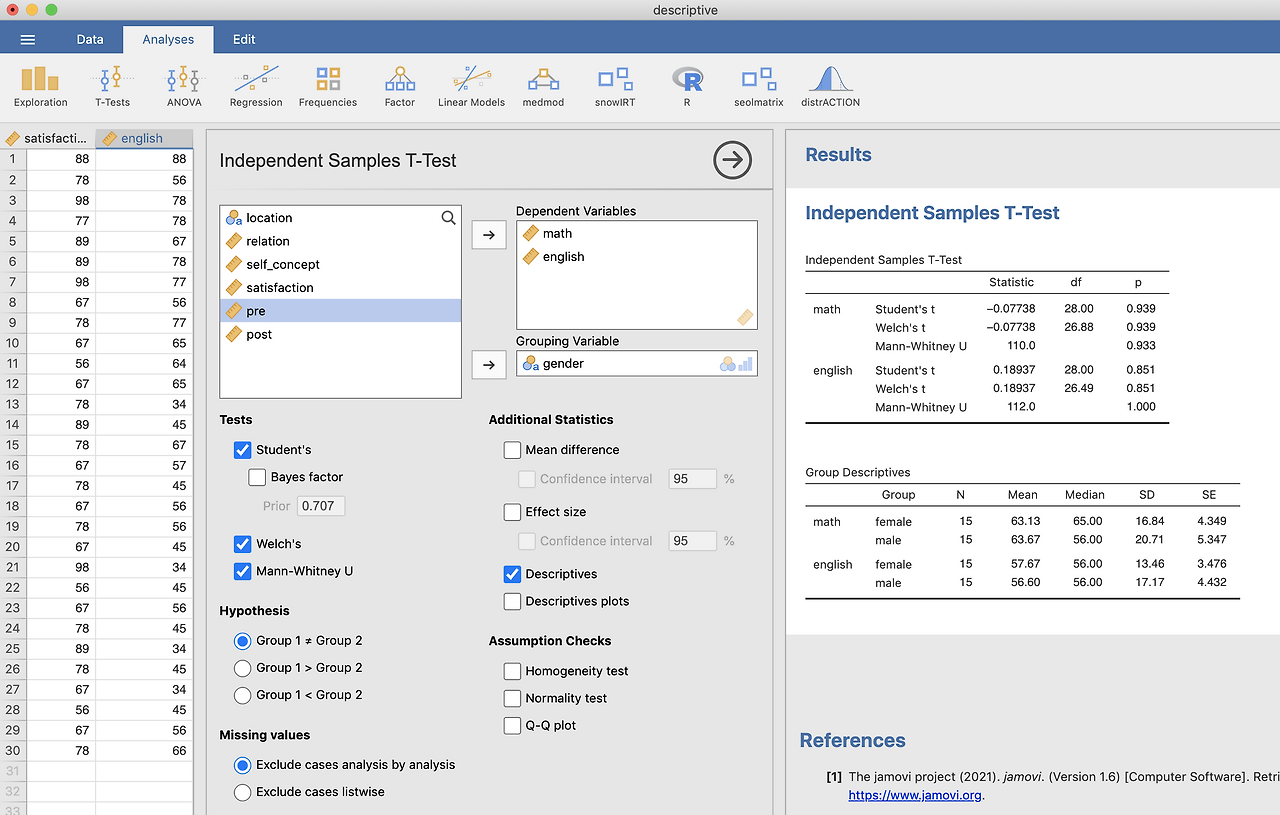Switch to the Analyses tab
Image resolution: width=1280 pixels, height=815 pixels.
click(168, 39)
